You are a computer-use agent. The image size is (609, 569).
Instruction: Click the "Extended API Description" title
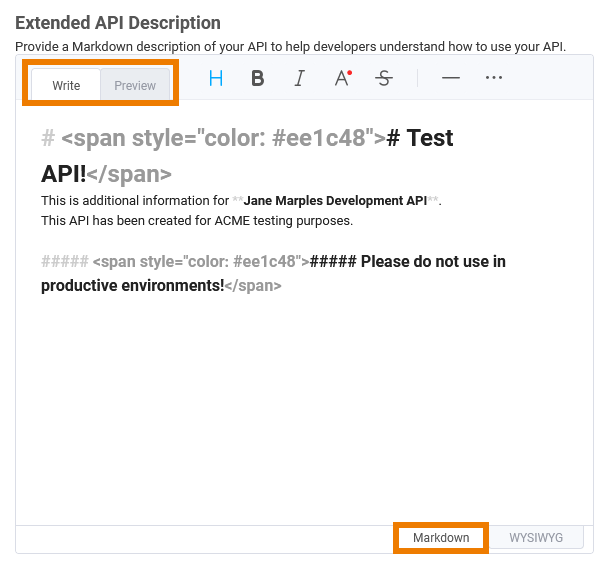tap(118, 23)
